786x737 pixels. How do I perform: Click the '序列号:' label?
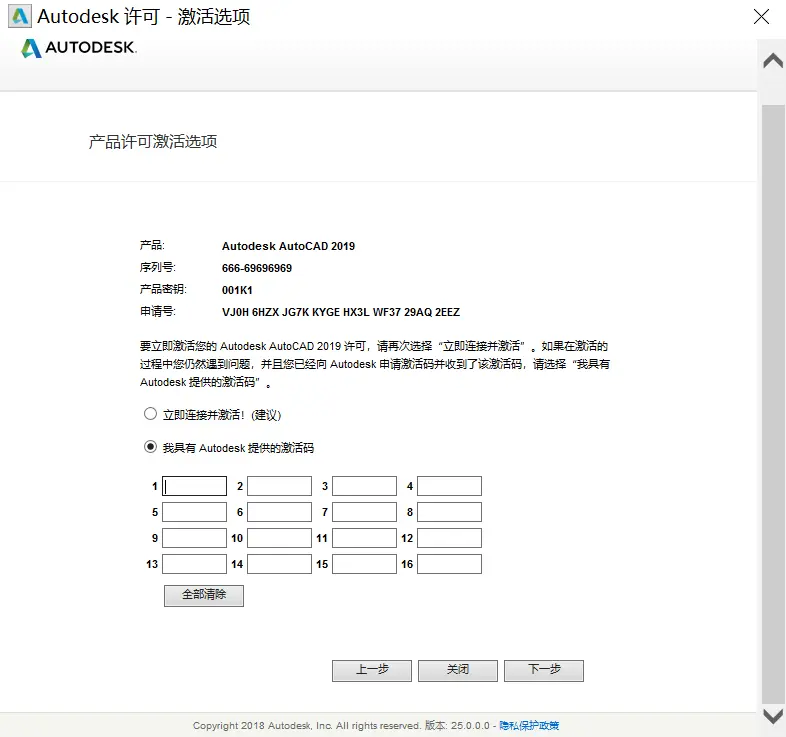pos(157,267)
